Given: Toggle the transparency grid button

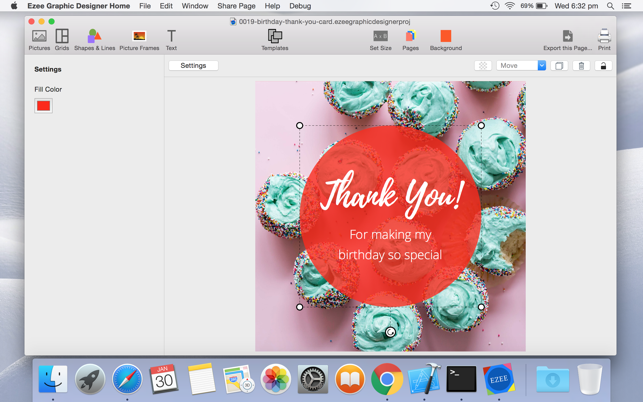Looking at the screenshot, I should pos(483,66).
